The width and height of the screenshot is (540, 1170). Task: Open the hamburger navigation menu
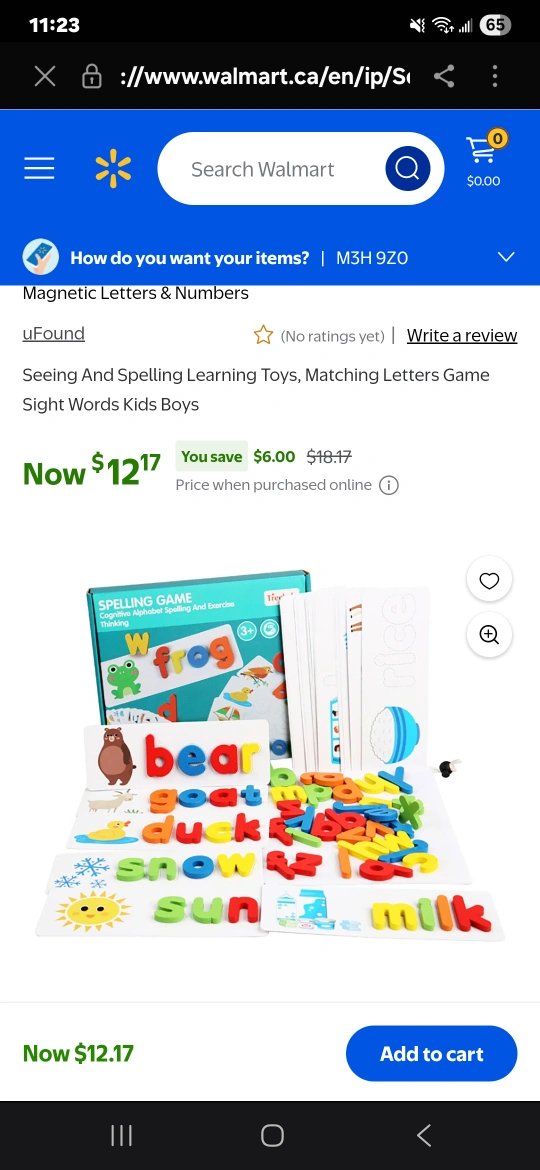coord(39,169)
